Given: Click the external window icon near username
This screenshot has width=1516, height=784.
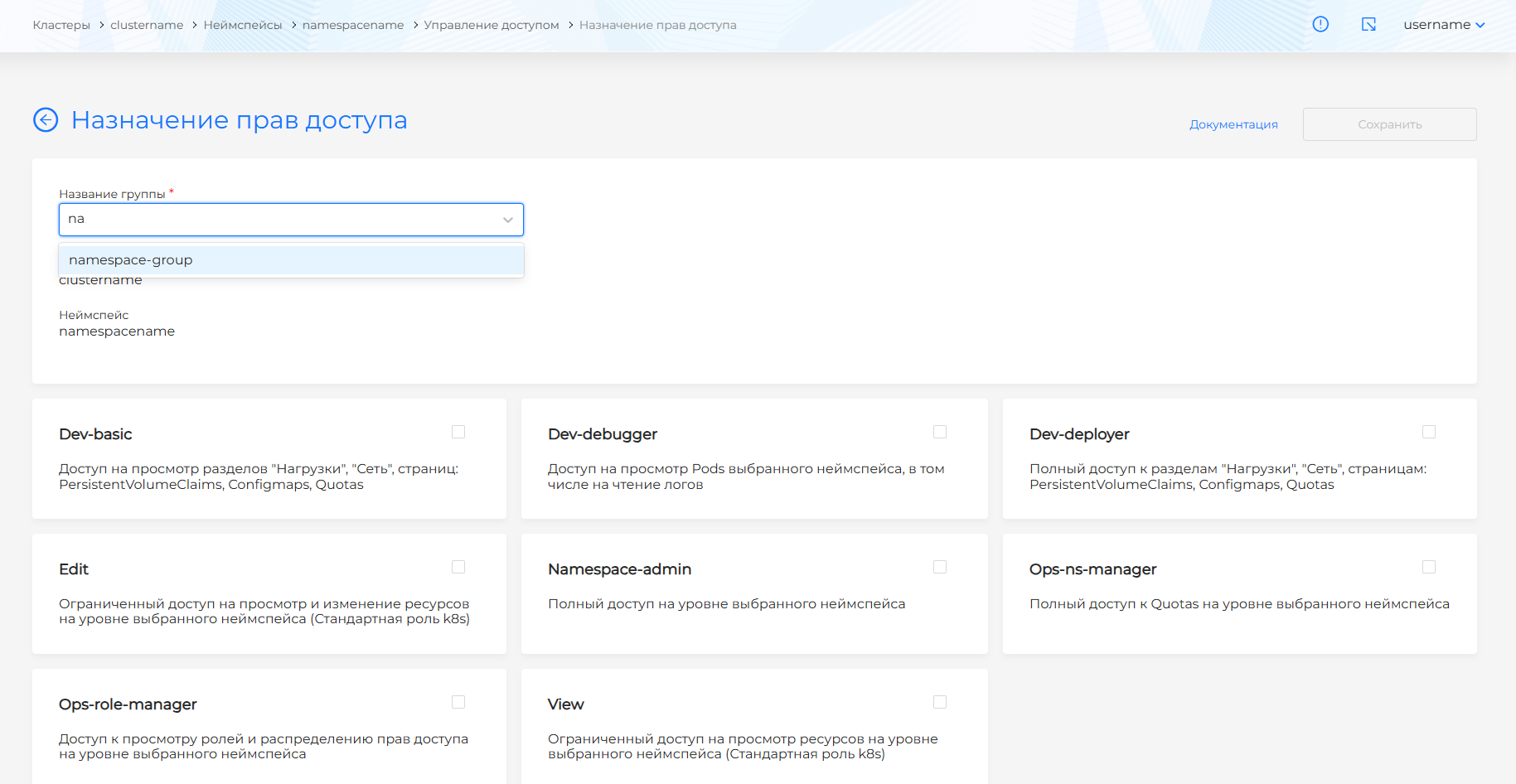Looking at the screenshot, I should [x=1368, y=25].
